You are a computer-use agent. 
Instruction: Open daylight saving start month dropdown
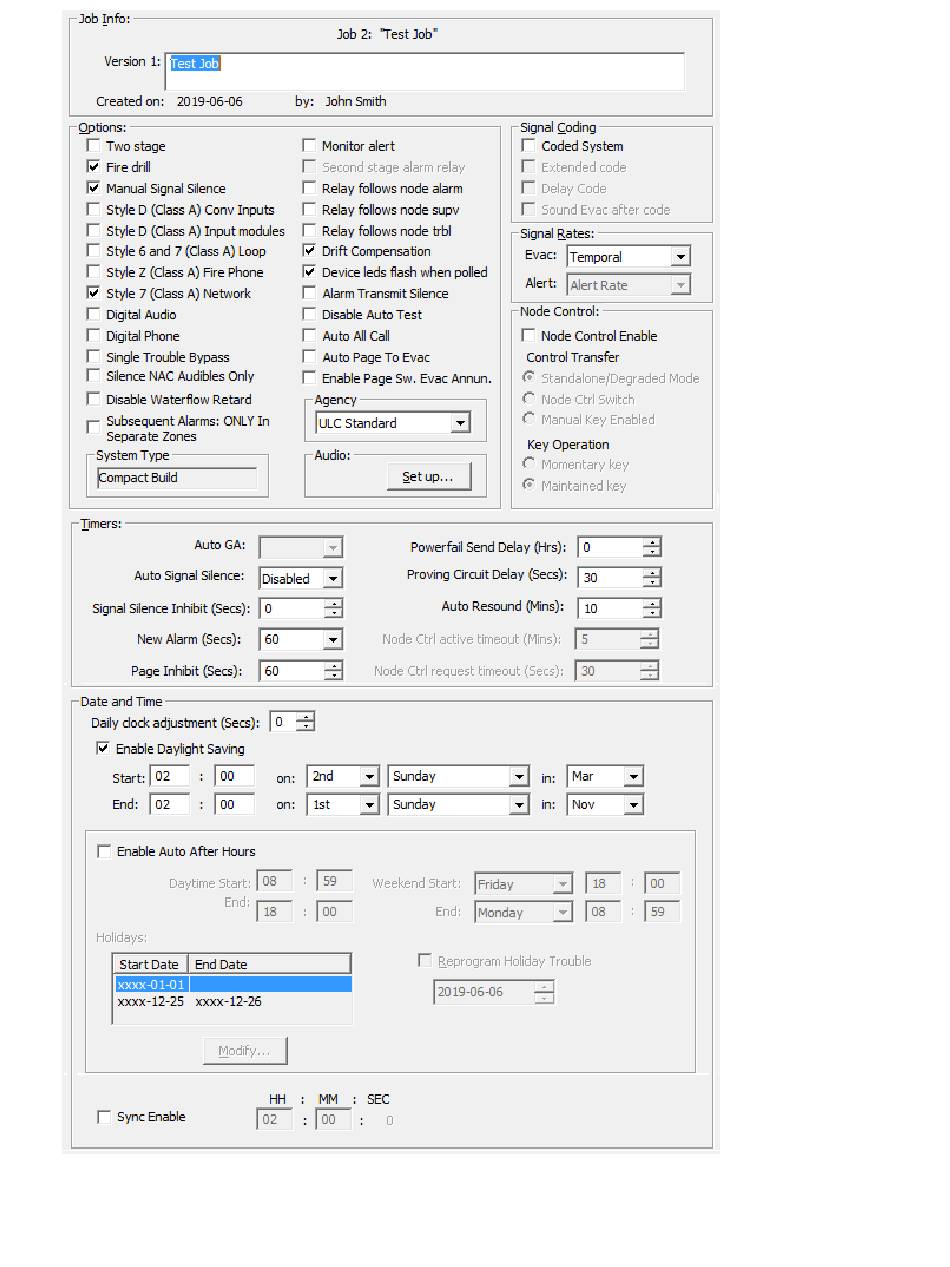click(632, 776)
